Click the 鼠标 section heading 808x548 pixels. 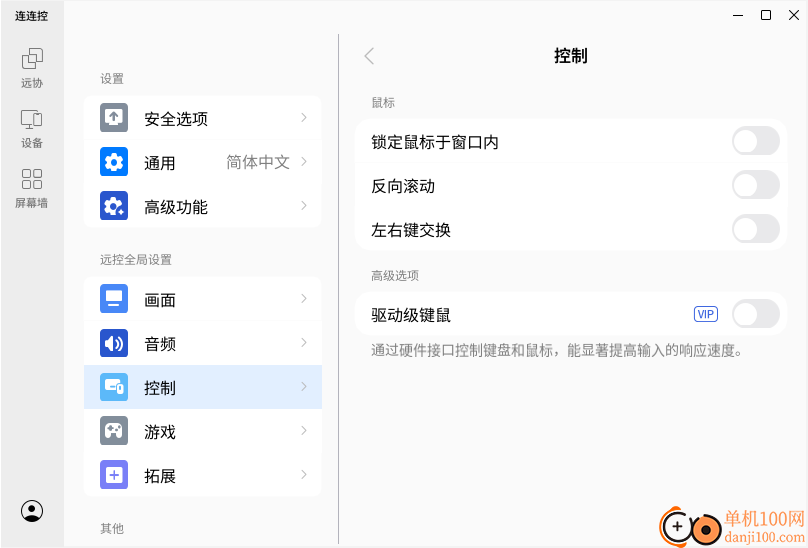click(383, 103)
